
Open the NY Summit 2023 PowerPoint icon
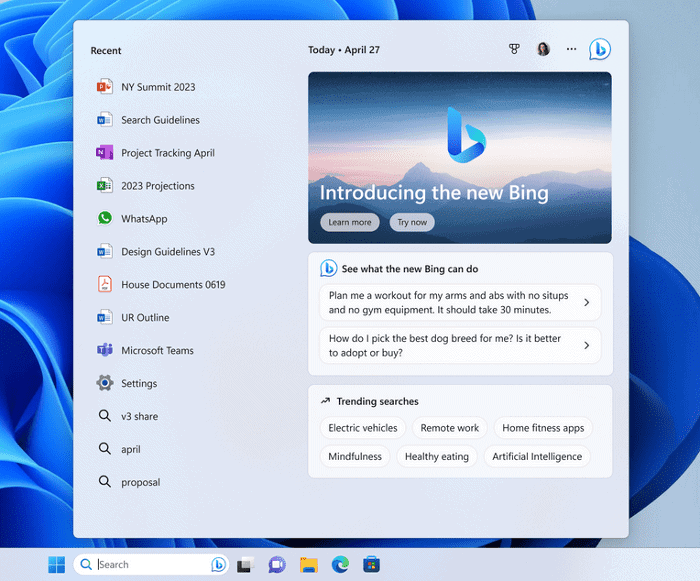click(x=104, y=87)
